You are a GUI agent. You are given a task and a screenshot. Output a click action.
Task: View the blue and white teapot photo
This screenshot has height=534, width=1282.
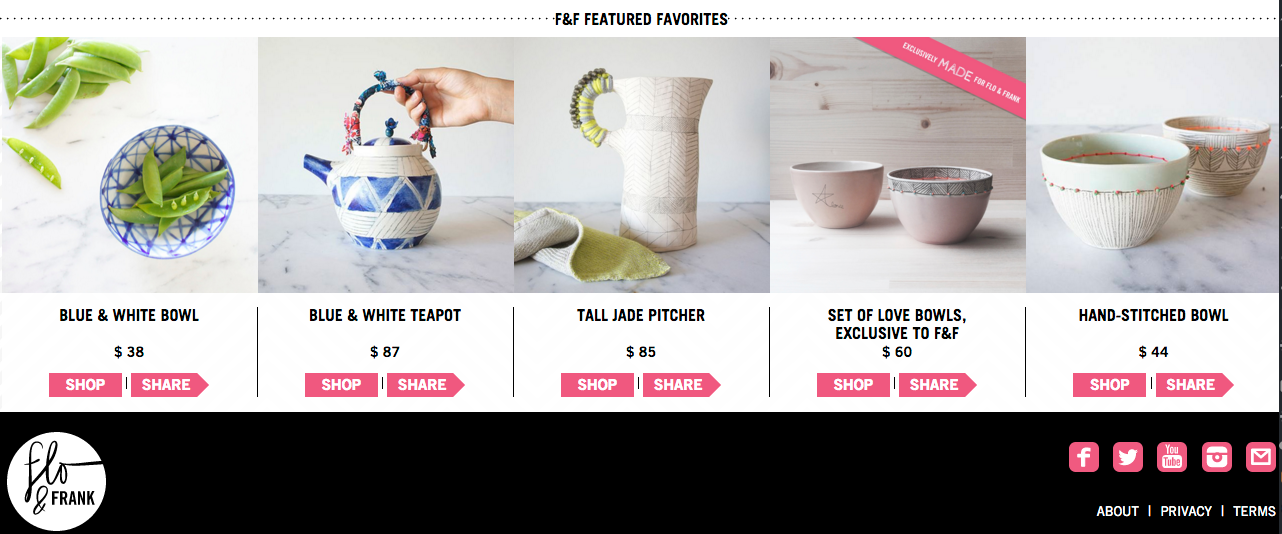(x=386, y=165)
